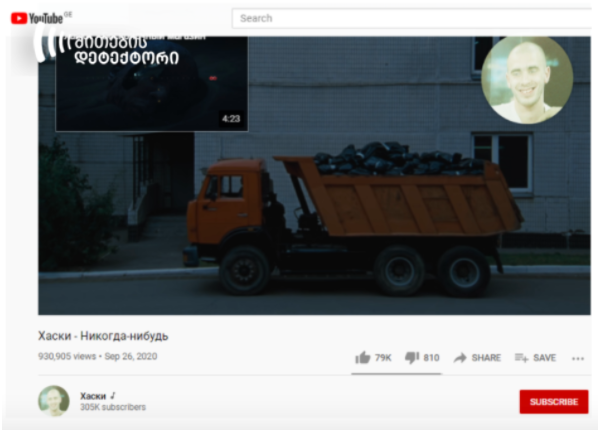Screen dimensions: 598x432
Task: Click inside the Search input field
Action: 412,18
